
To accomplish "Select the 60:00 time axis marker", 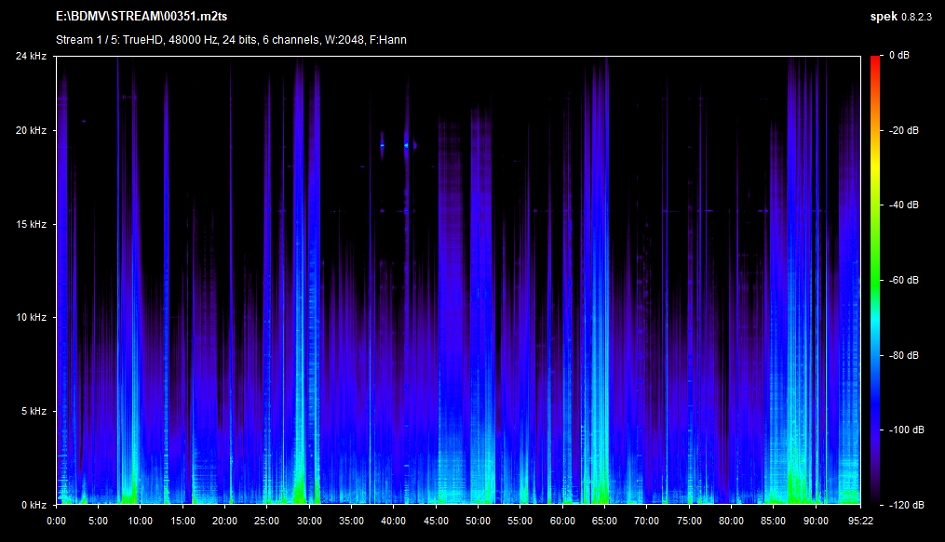I will click(x=563, y=520).
